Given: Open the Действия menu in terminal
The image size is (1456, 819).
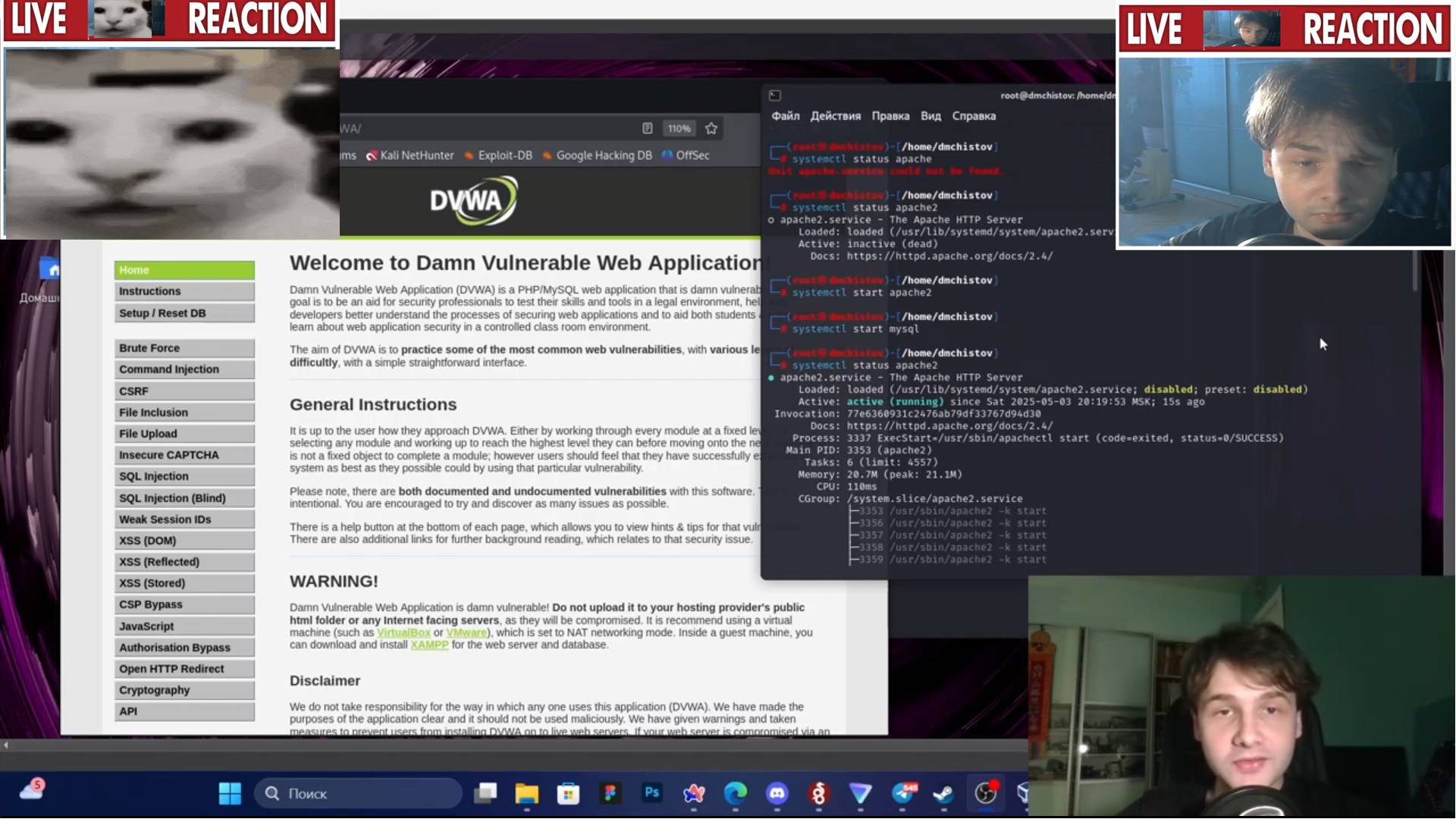Looking at the screenshot, I should coord(835,116).
